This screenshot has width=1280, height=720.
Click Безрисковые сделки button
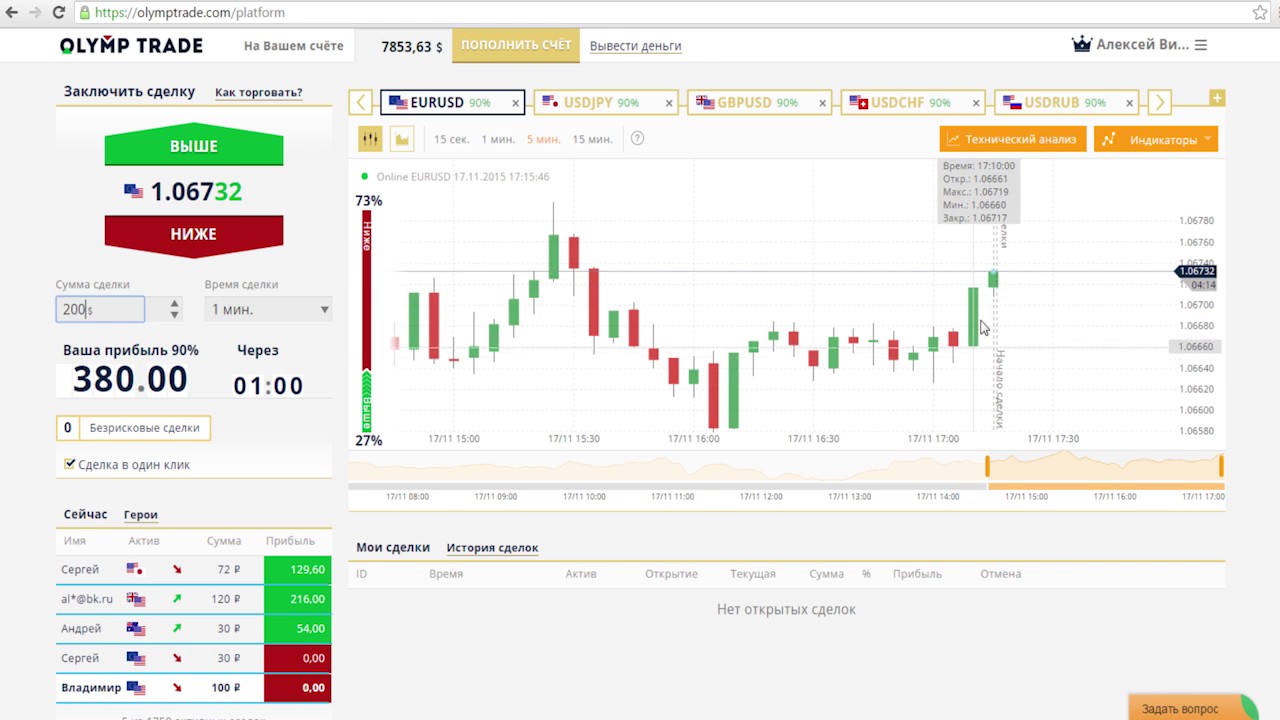point(133,428)
